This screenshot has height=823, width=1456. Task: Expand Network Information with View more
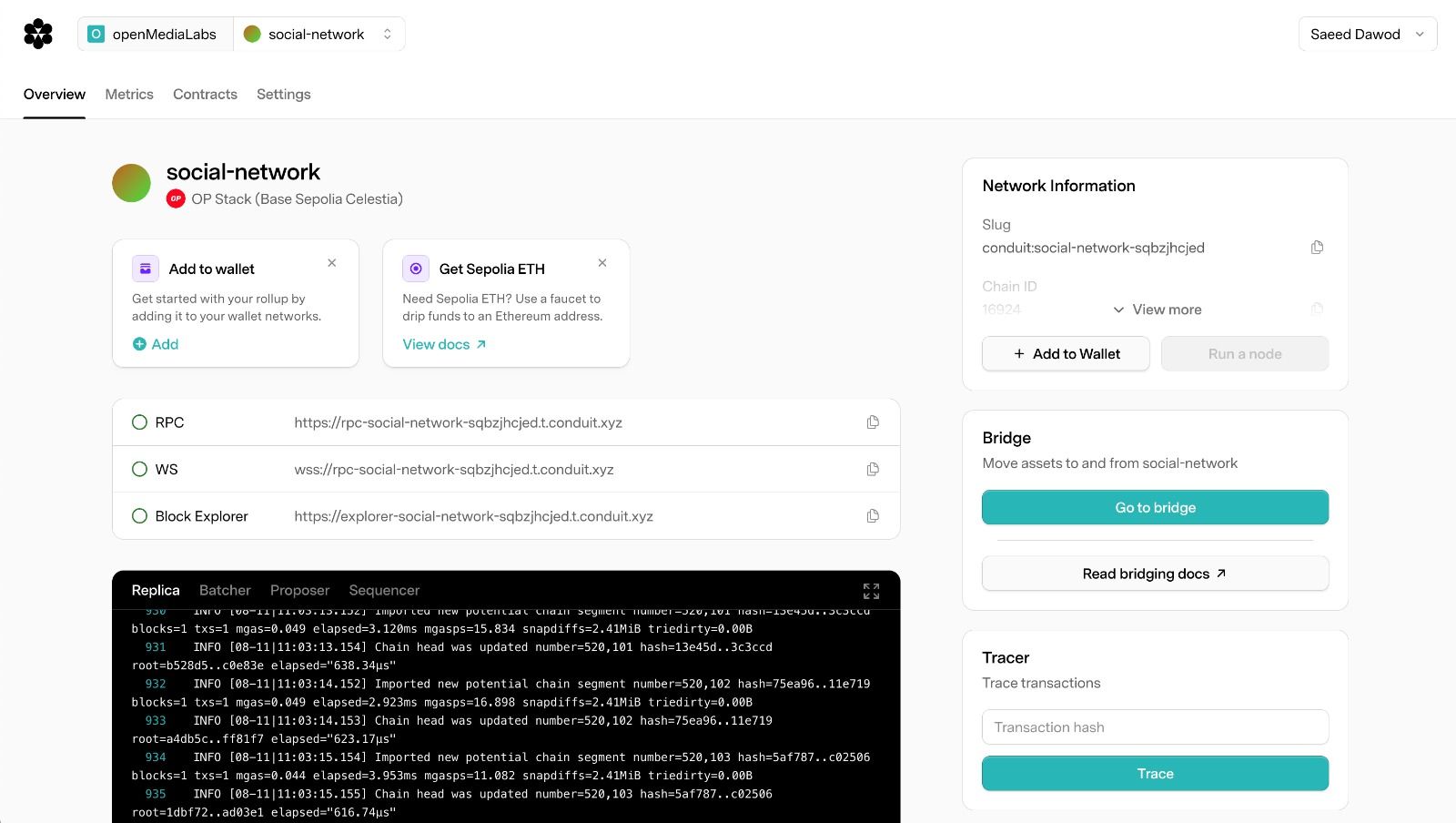(x=1157, y=310)
